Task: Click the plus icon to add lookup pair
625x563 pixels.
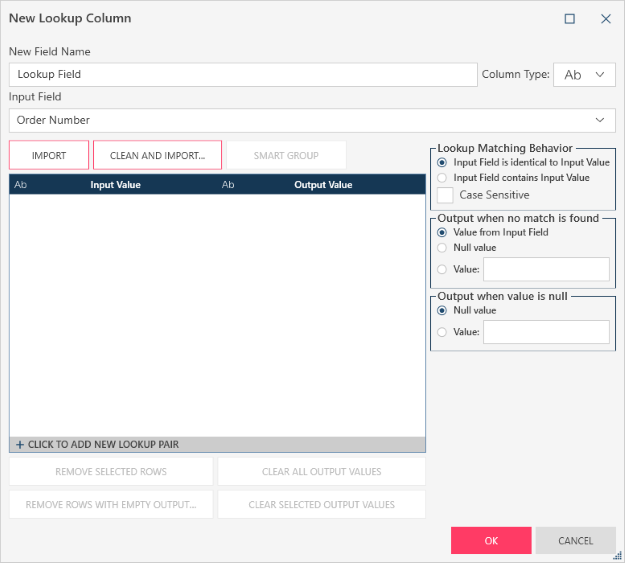Action: 20,445
